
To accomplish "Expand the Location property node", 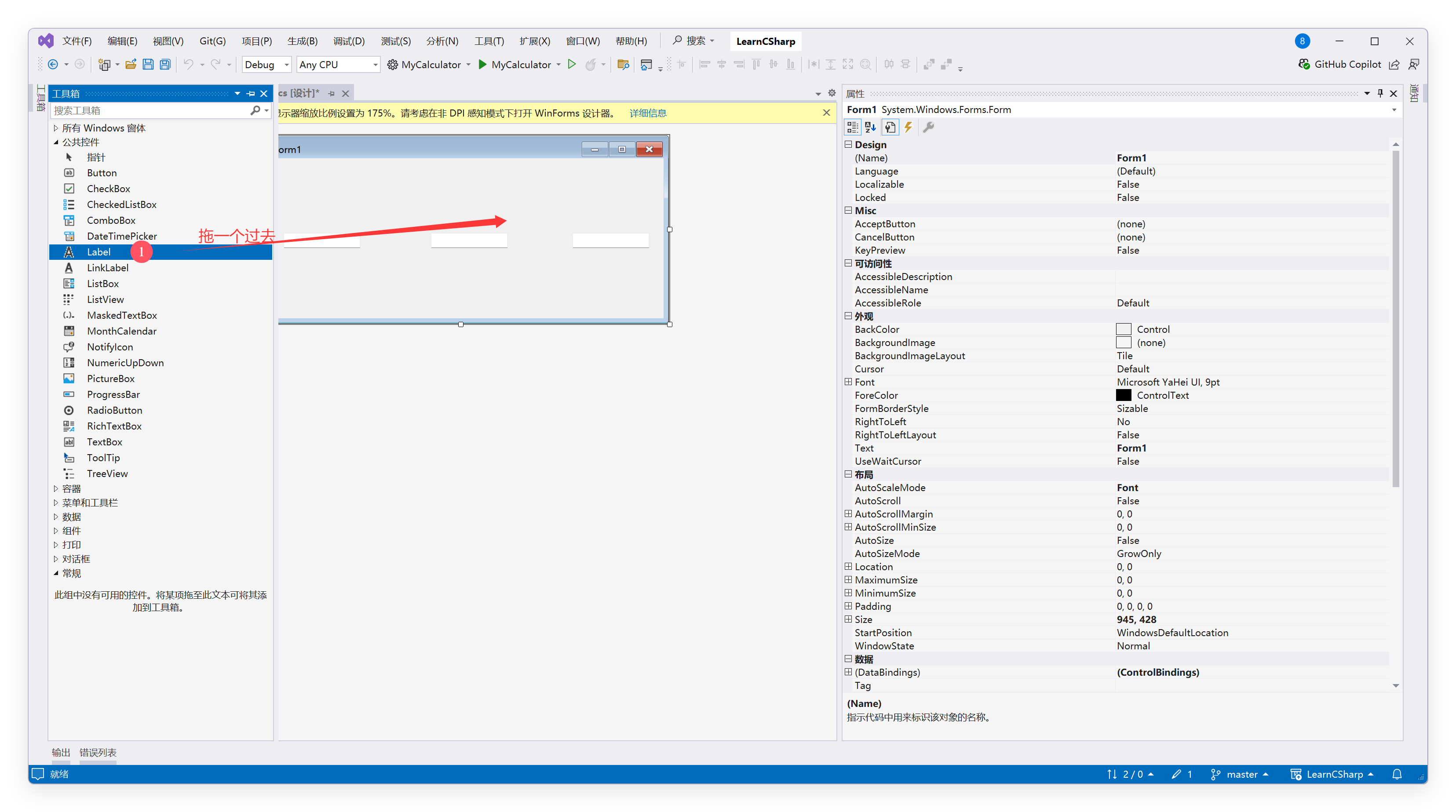I will click(848, 566).
